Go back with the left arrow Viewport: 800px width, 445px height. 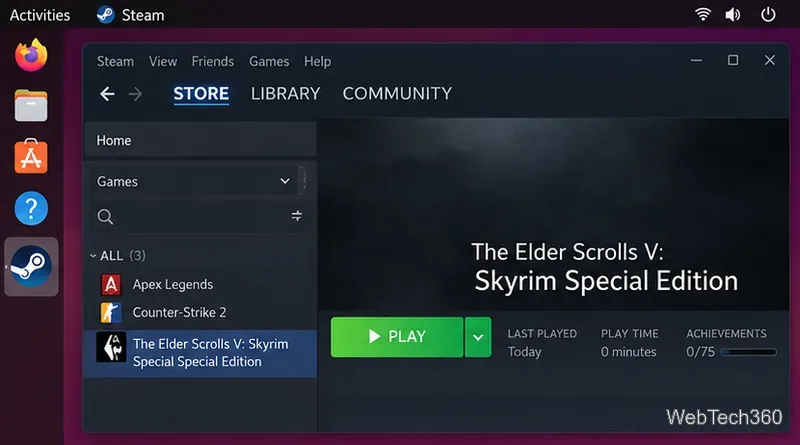107,94
